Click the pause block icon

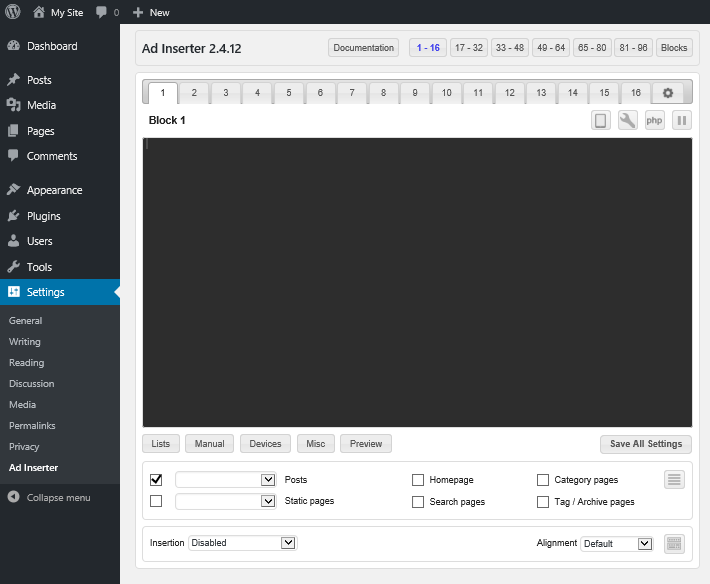(681, 121)
